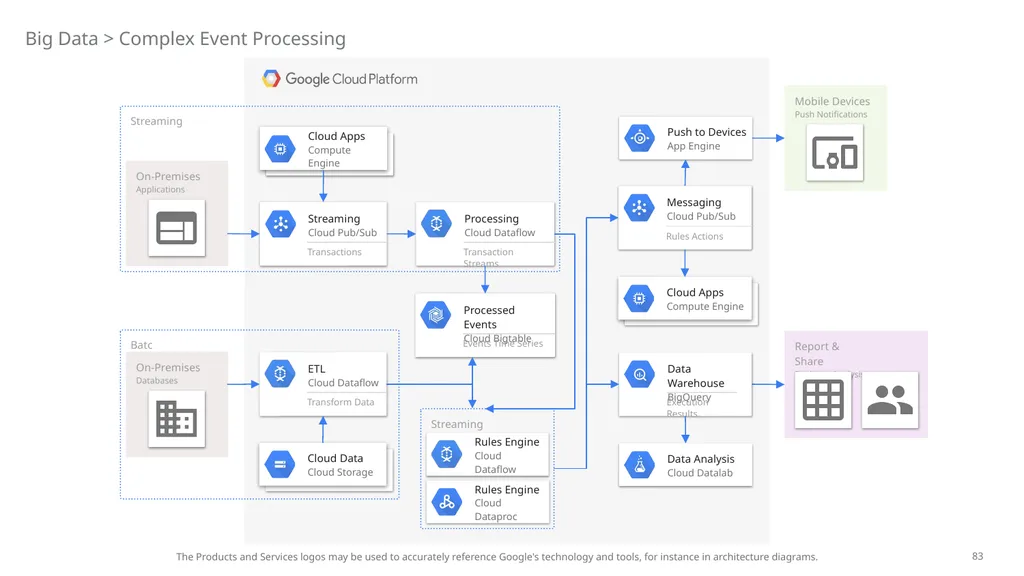Click the App Engine icon in Push to Devices

pyautogui.click(x=639, y=138)
